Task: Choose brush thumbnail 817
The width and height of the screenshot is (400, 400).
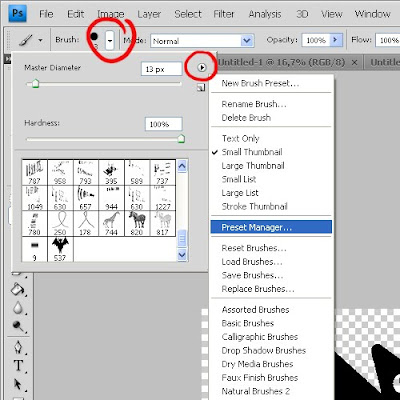Action: pos(163,223)
